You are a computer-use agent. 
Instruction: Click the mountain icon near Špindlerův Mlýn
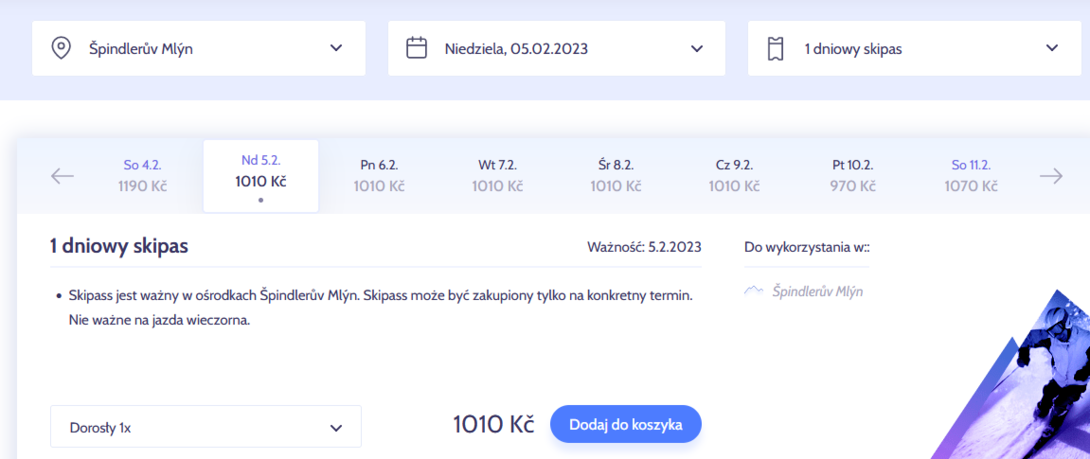pos(754,291)
